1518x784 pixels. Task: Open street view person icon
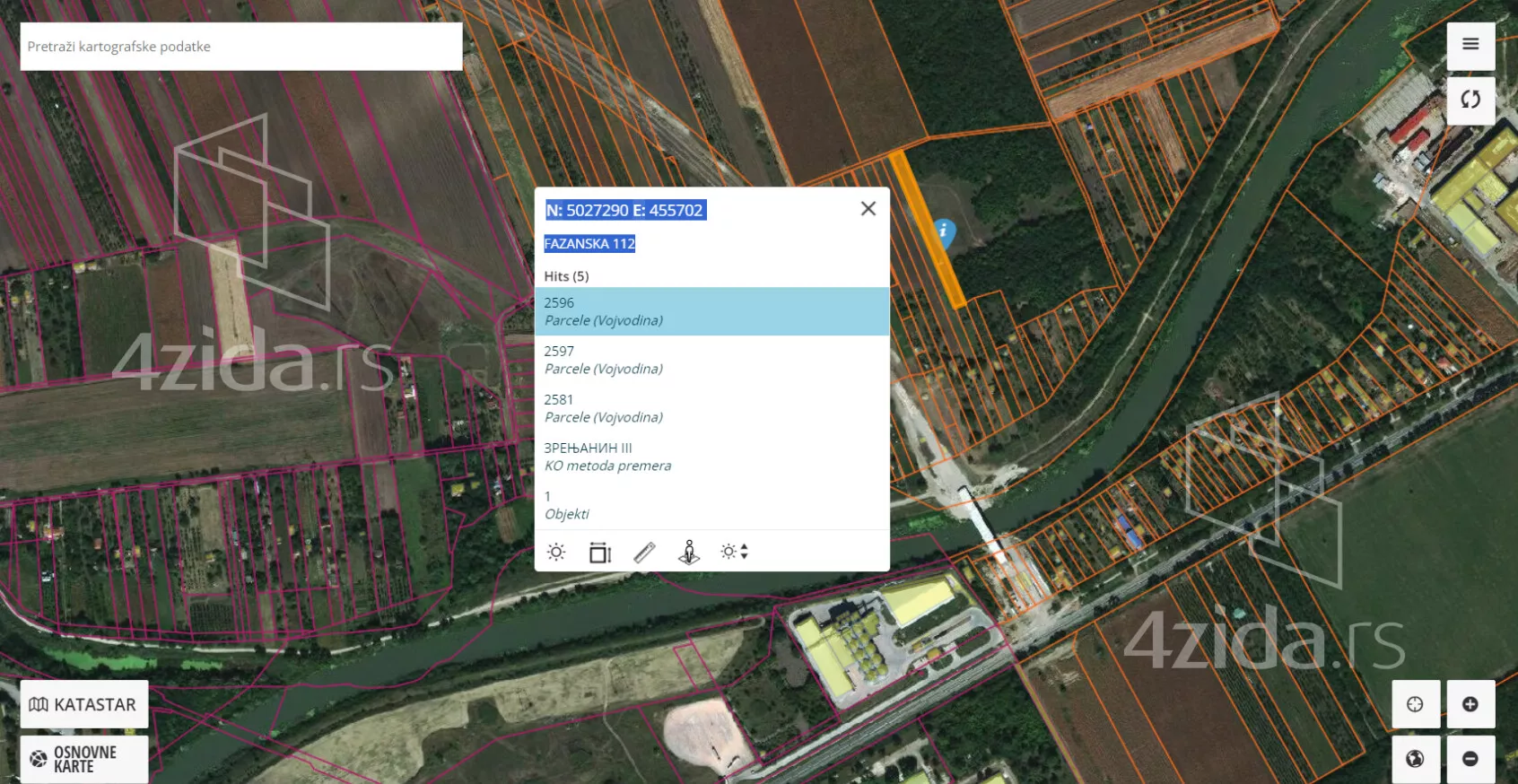pyautogui.click(x=689, y=552)
